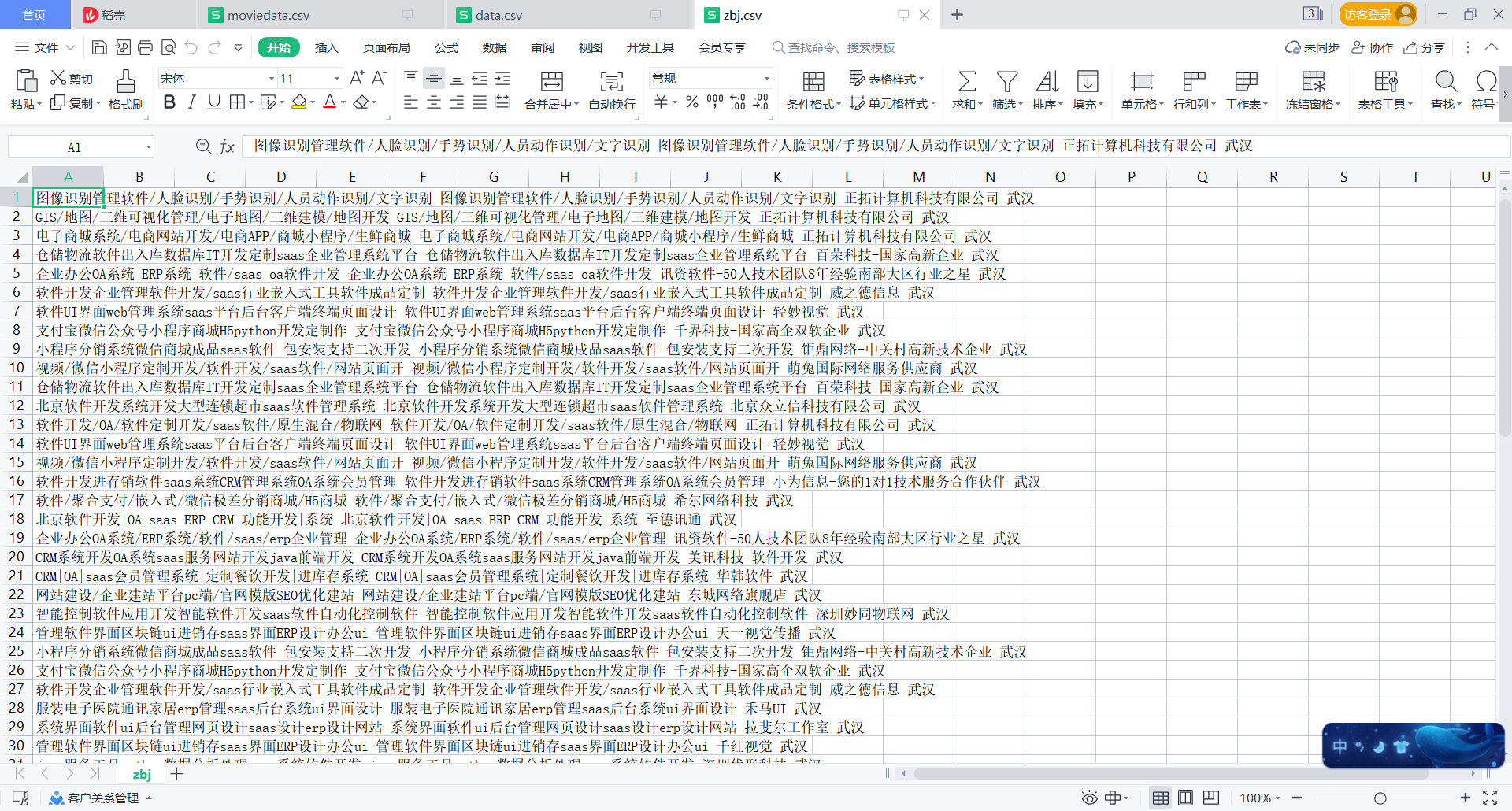The image size is (1512, 811).
Task: Select column header N
Action: click(990, 177)
